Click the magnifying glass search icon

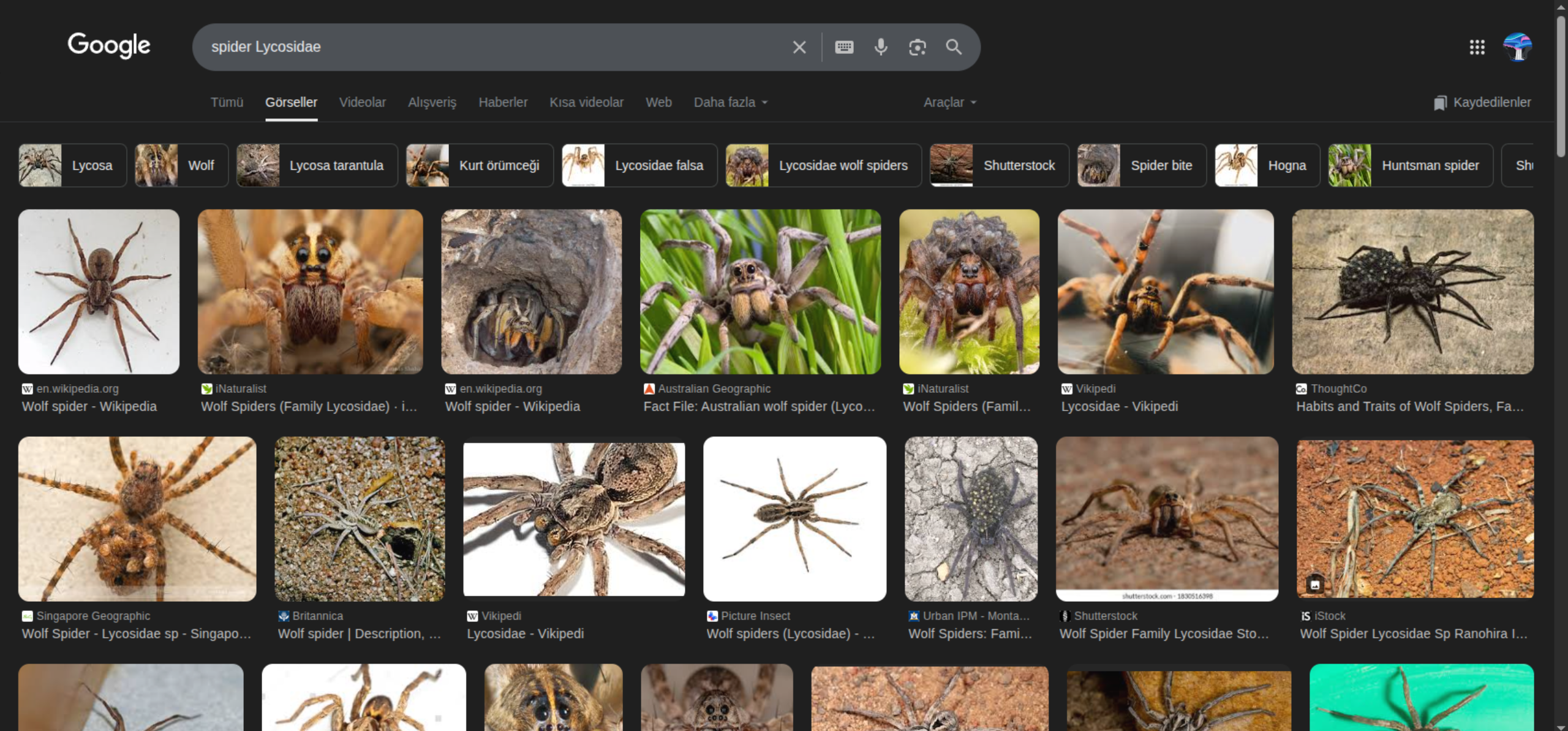click(x=954, y=47)
